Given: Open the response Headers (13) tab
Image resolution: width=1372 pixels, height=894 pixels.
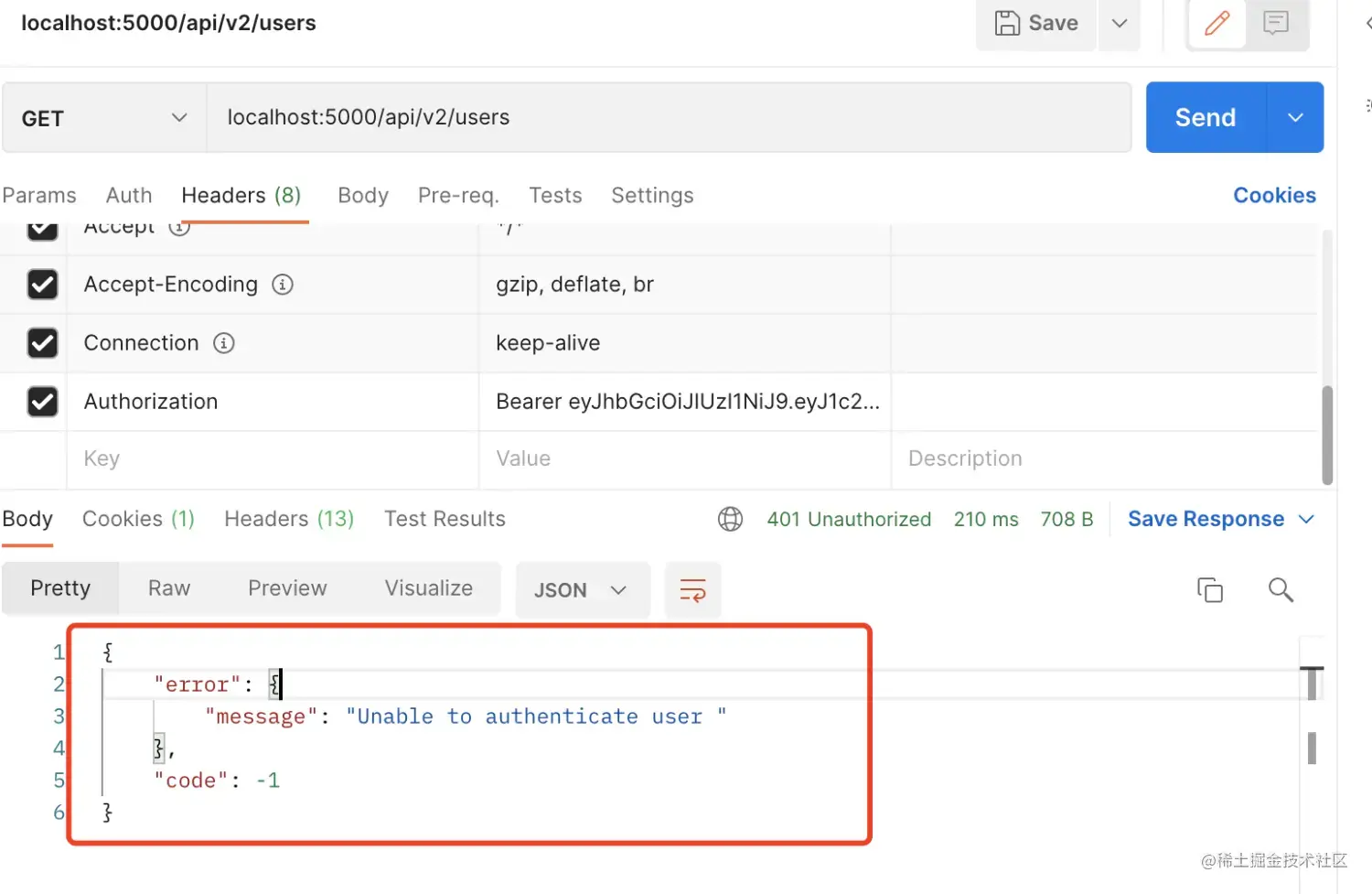Looking at the screenshot, I should (x=289, y=520).
